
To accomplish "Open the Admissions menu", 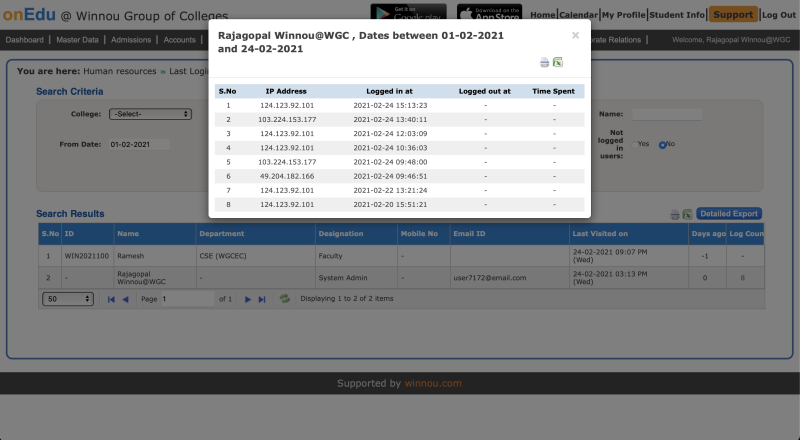I will [129, 40].
